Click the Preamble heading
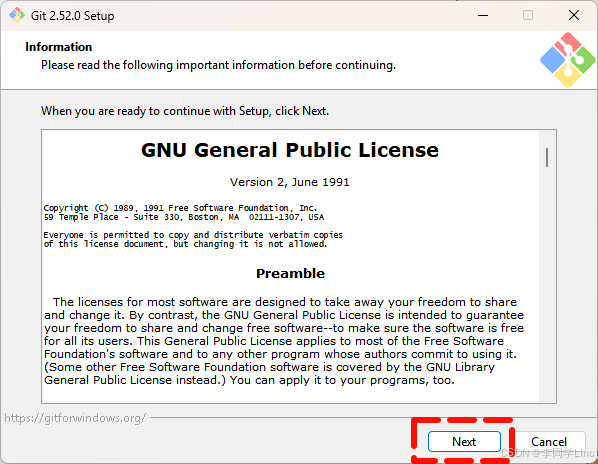598x464 pixels. click(290, 273)
